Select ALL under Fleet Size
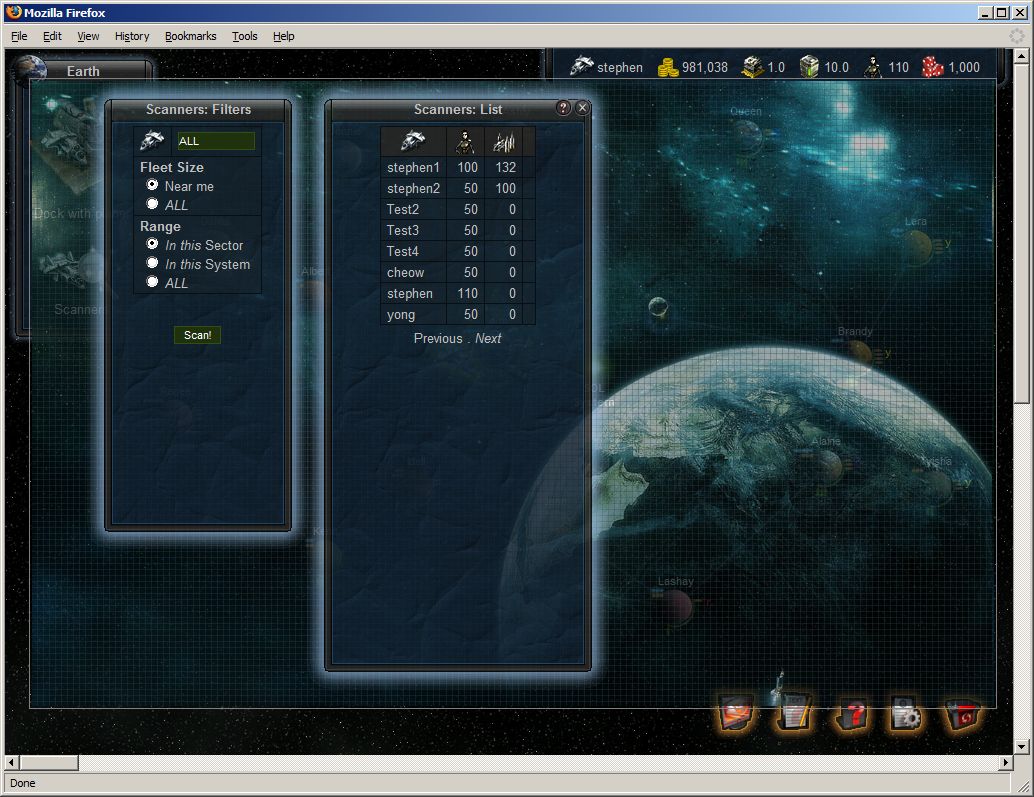This screenshot has height=797, width=1034. click(152, 204)
